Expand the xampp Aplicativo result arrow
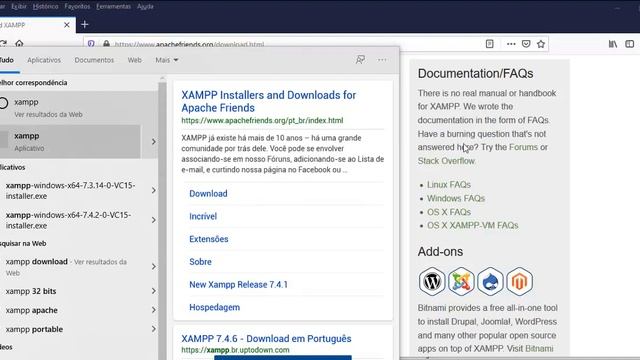Viewport: 640px width, 360px height. pos(153,142)
